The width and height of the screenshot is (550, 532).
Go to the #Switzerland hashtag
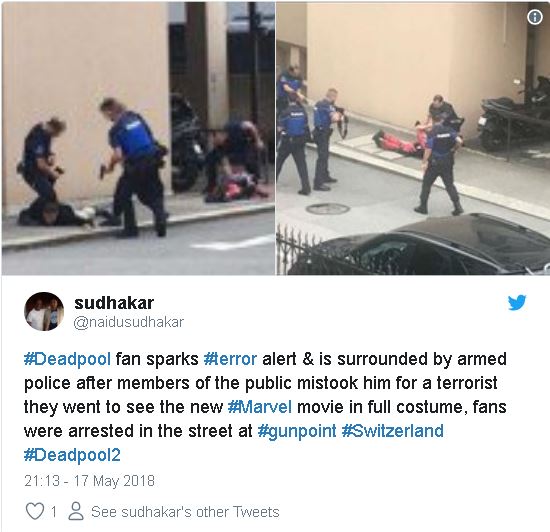(393, 431)
